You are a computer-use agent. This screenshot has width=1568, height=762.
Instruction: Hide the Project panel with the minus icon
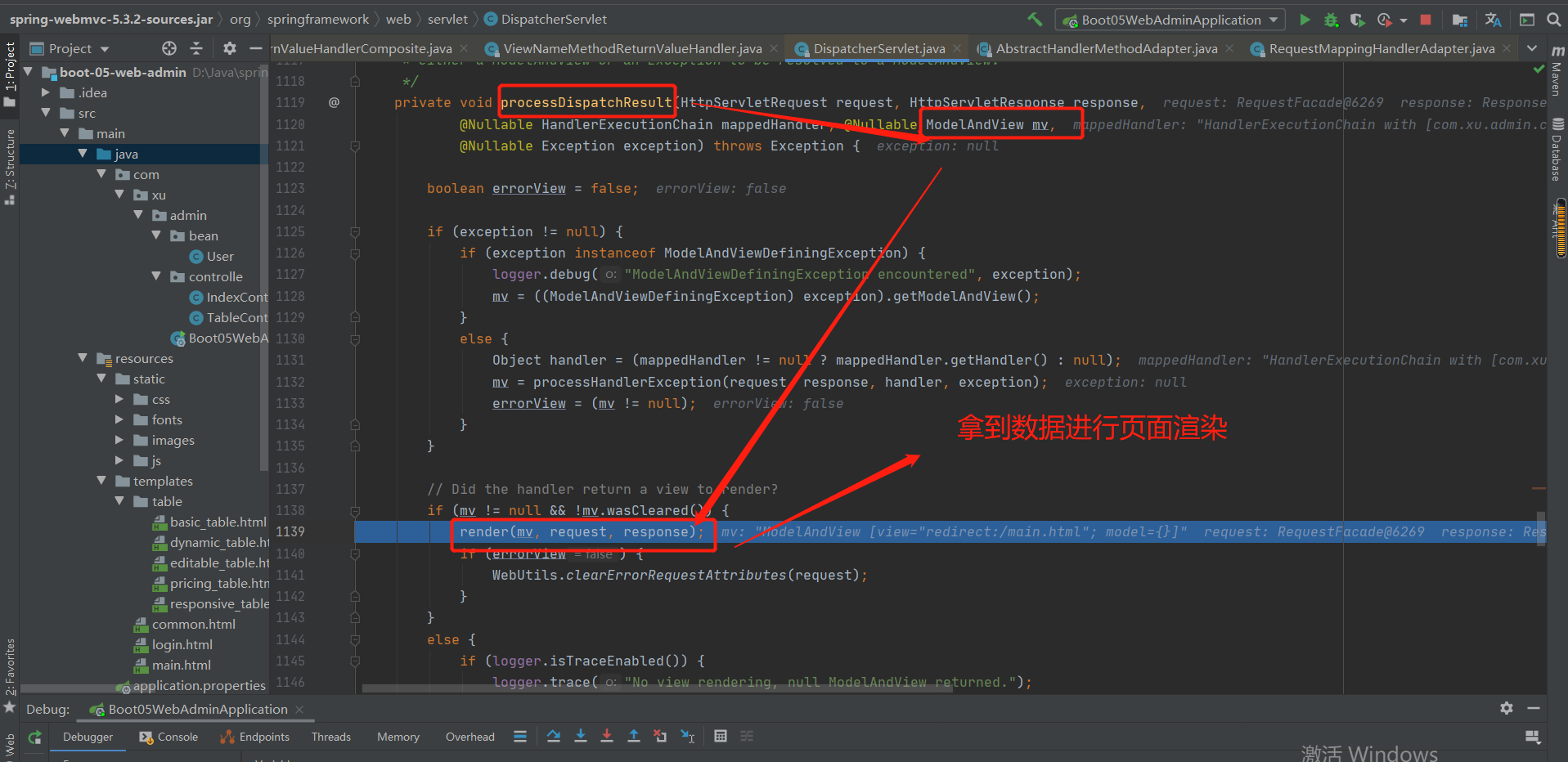[x=255, y=48]
